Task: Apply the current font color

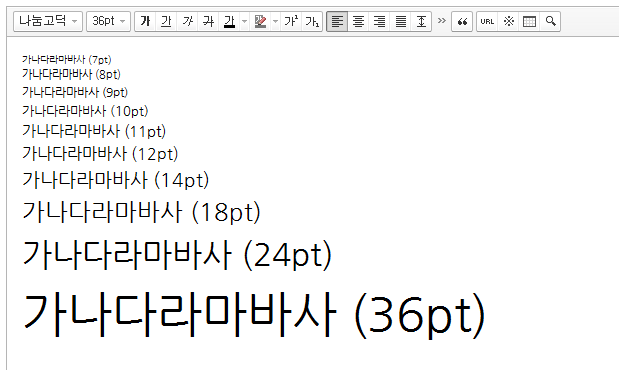Action: coord(229,21)
